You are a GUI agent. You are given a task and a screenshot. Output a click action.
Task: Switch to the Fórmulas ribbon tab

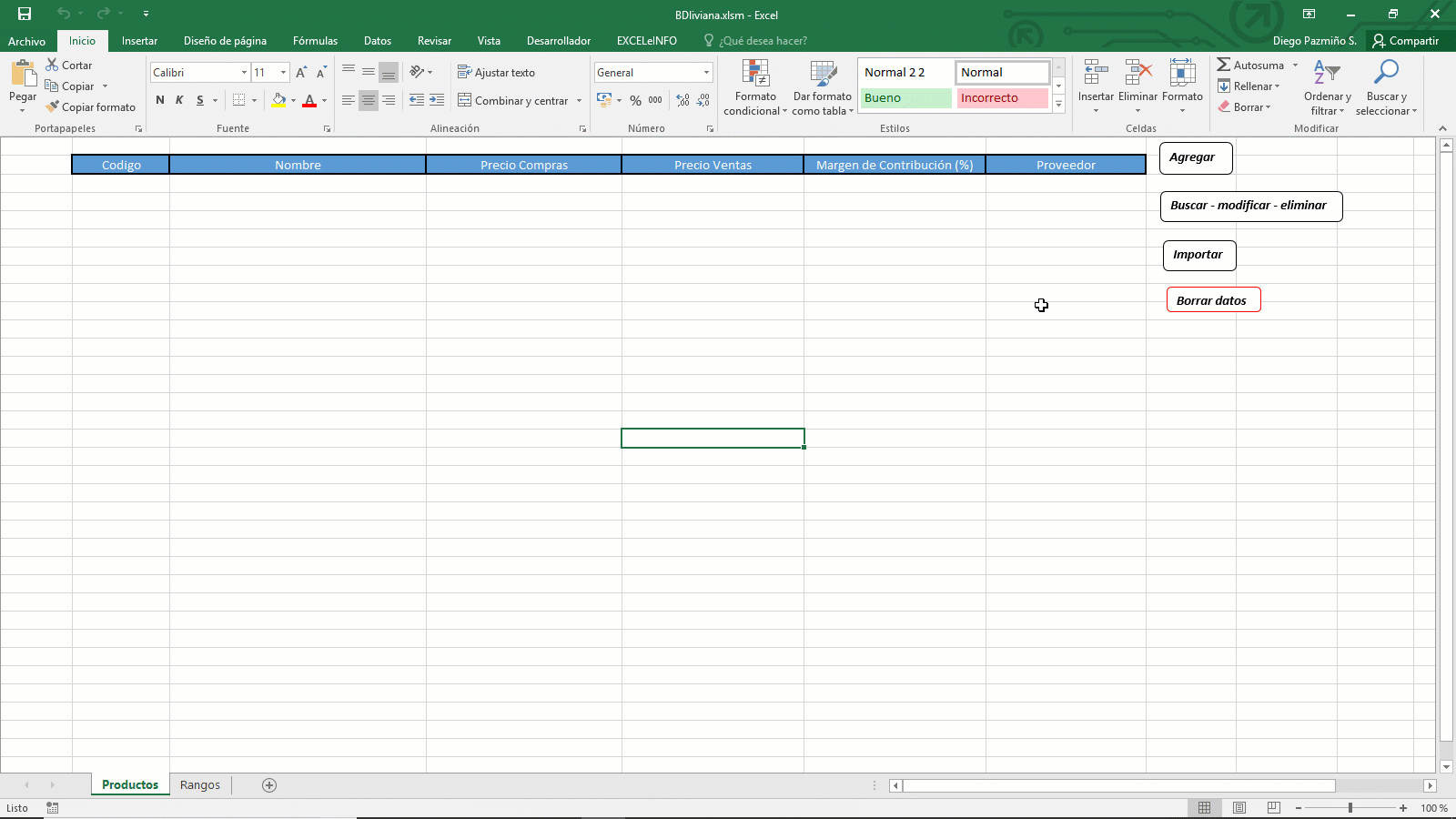[x=315, y=41]
